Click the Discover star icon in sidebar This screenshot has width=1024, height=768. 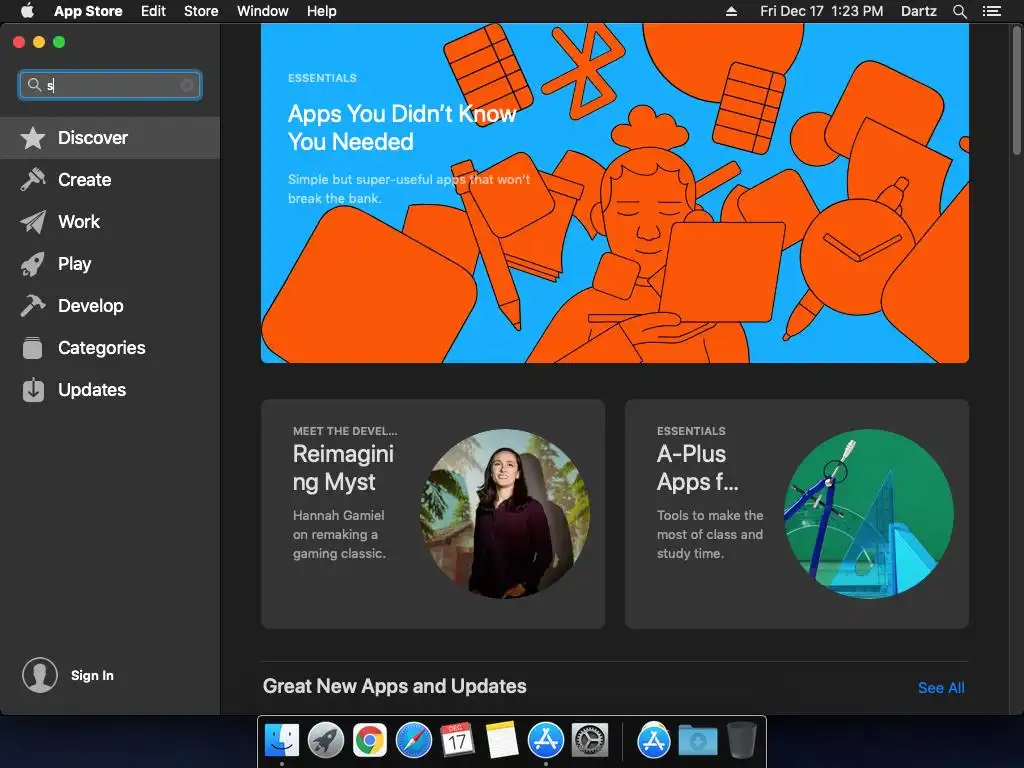(x=33, y=138)
